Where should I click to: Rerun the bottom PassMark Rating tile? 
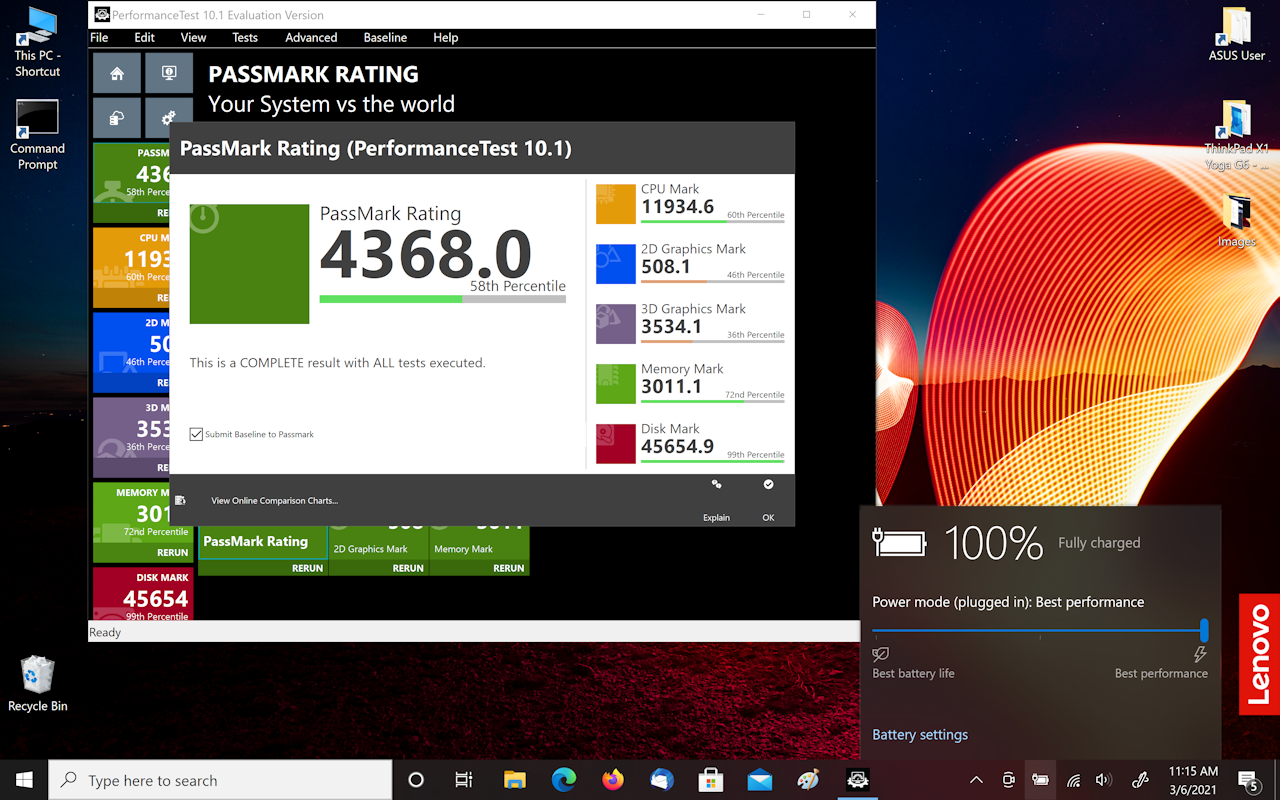[x=307, y=568]
